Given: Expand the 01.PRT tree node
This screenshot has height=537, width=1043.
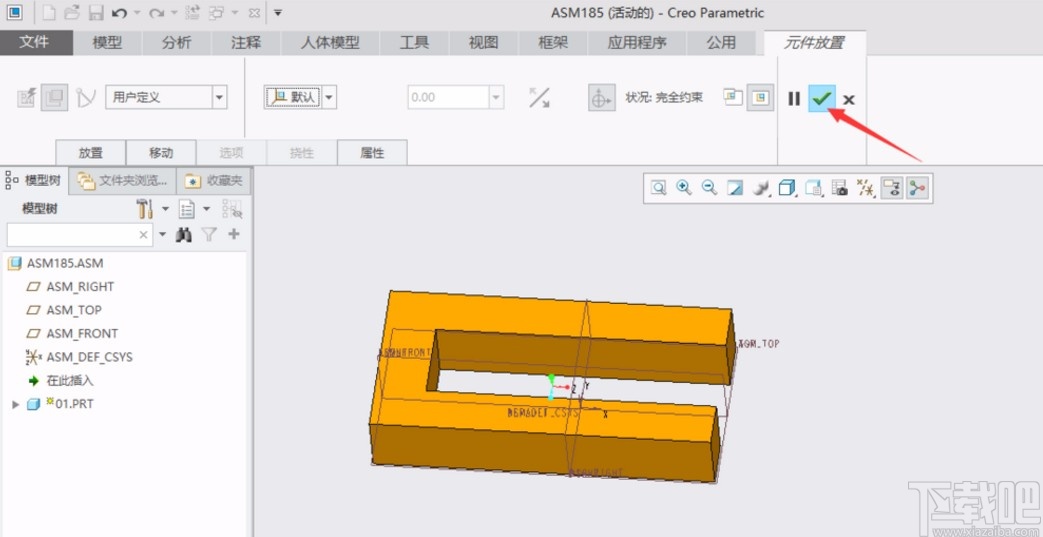Looking at the screenshot, I should [x=15, y=404].
